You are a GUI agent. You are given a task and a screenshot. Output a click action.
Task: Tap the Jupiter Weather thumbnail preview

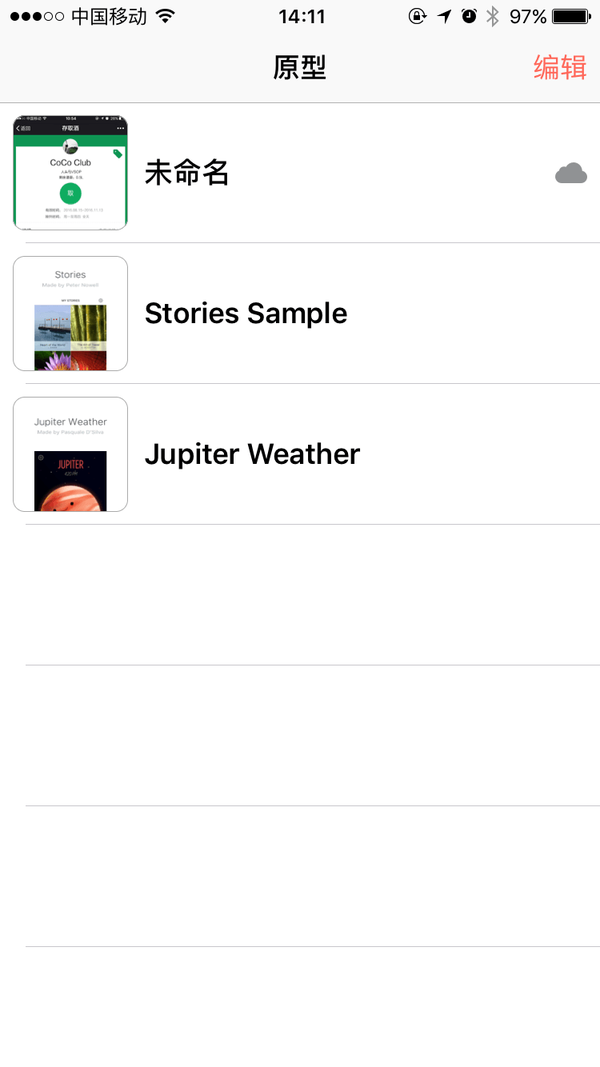(70, 454)
